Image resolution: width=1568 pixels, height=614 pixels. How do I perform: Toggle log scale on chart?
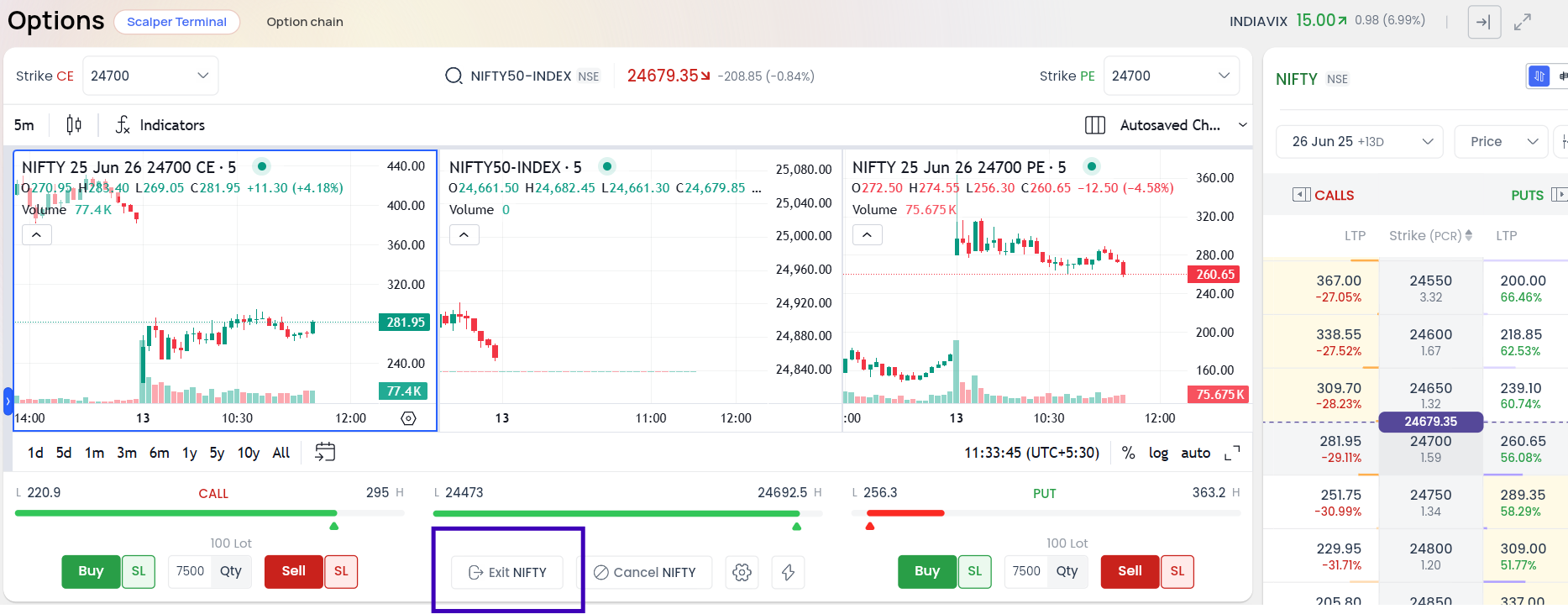[x=1158, y=453]
